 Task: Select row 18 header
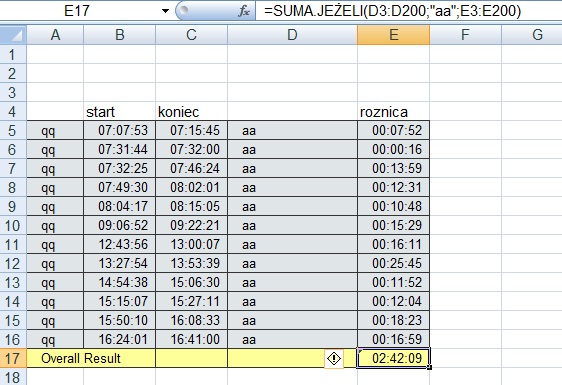coord(13,377)
